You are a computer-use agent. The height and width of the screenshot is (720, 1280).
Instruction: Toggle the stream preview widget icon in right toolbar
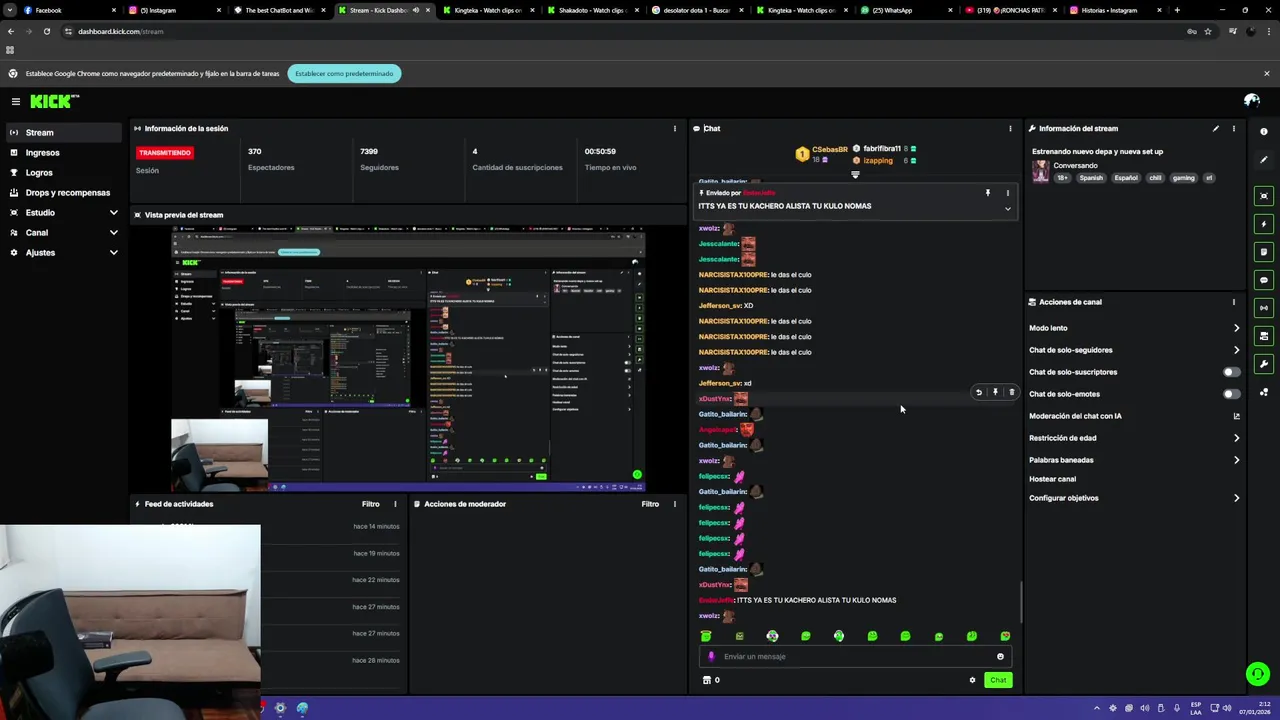pos(1264,196)
